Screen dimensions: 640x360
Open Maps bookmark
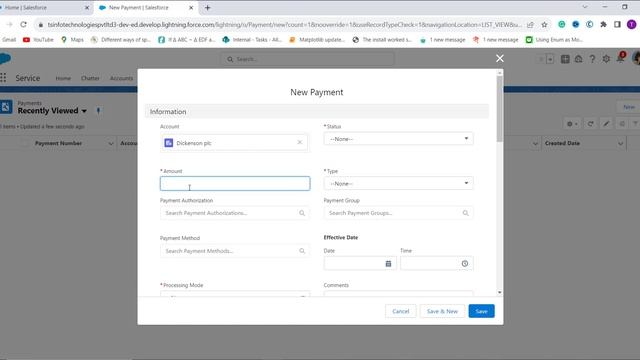click(x=72, y=40)
